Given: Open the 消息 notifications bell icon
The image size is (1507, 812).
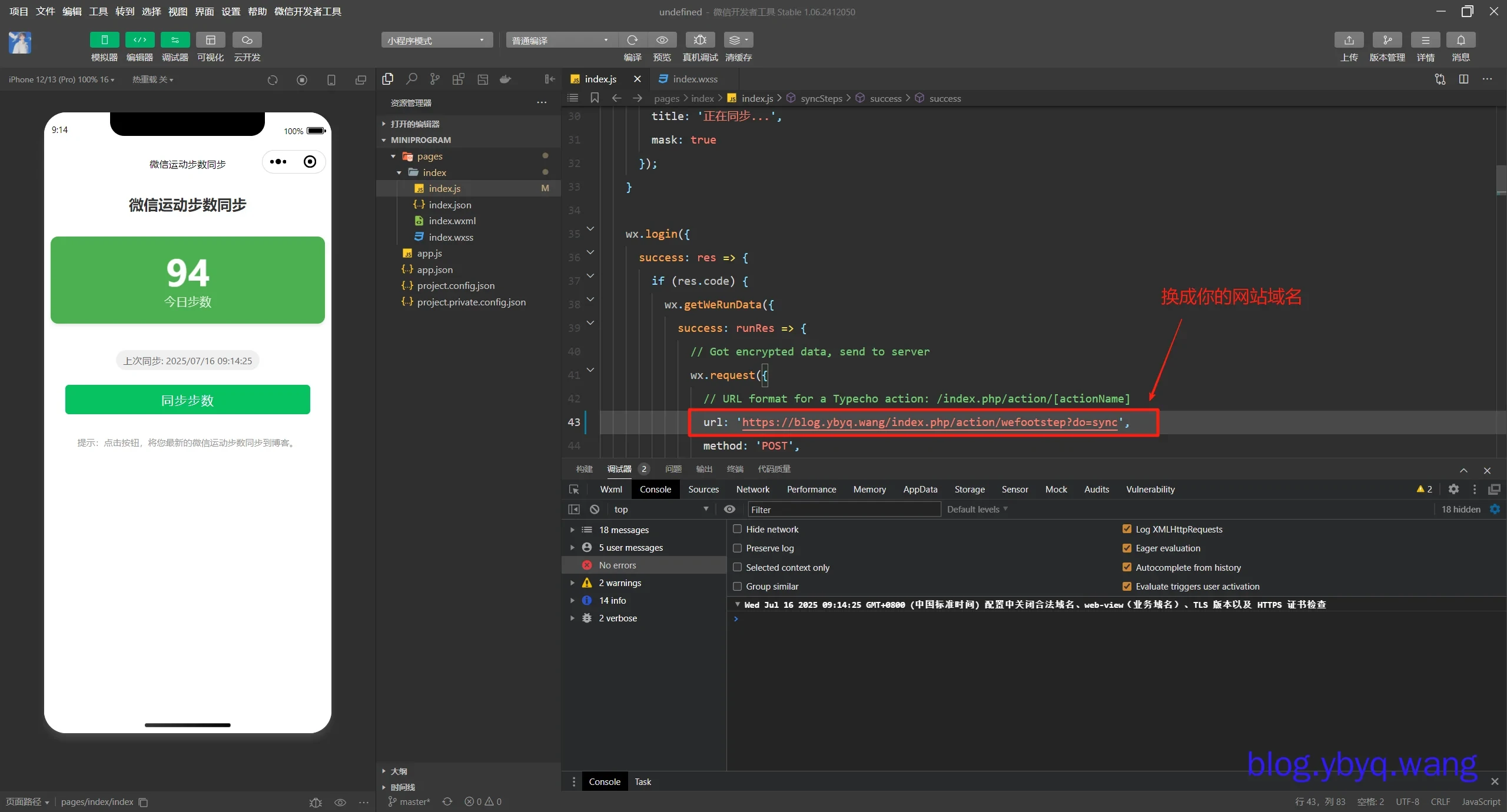Looking at the screenshot, I should coord(1460,40).
